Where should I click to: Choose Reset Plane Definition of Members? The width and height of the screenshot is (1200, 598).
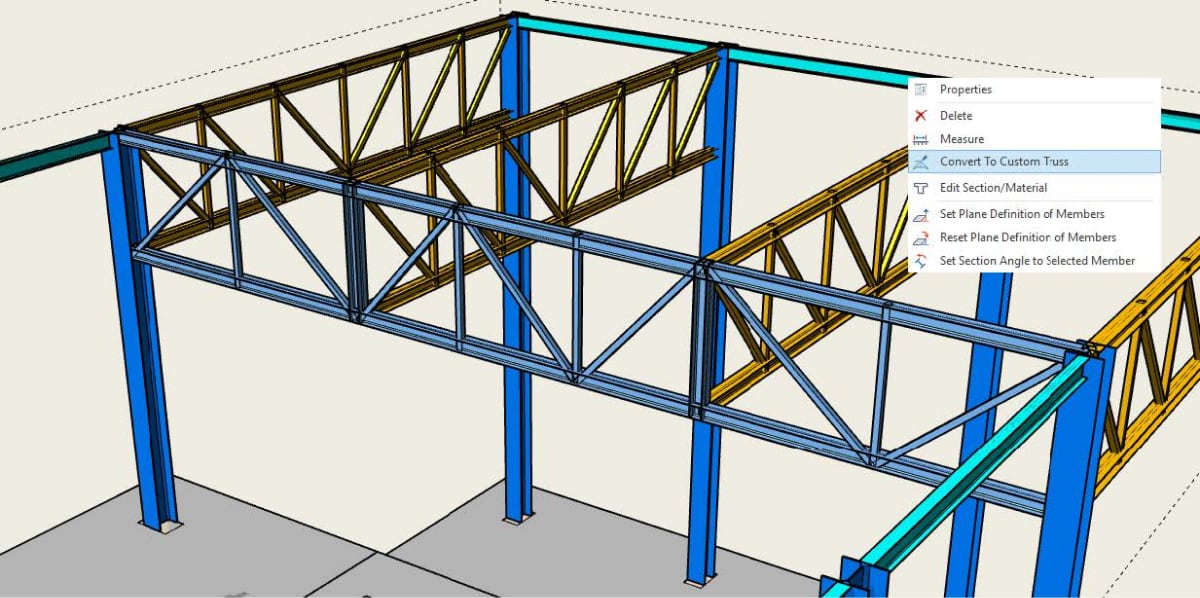tap(1034, 237)
